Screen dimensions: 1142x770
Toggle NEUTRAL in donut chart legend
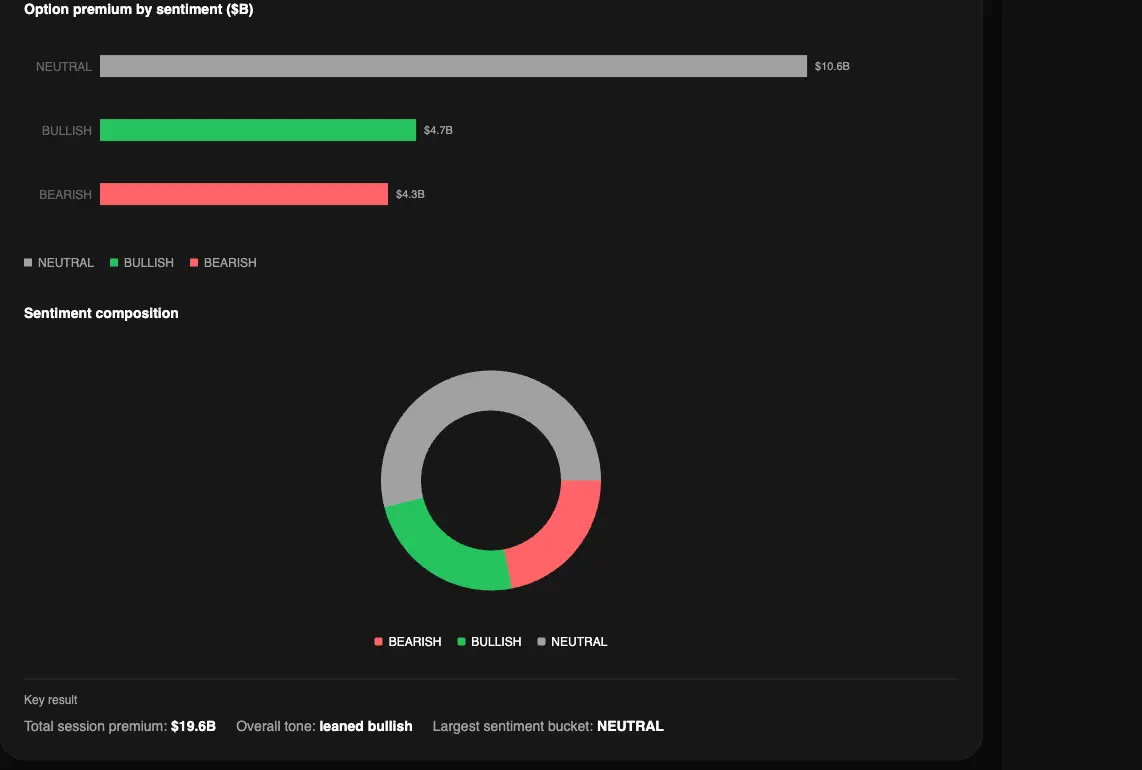tap(572, 642)
